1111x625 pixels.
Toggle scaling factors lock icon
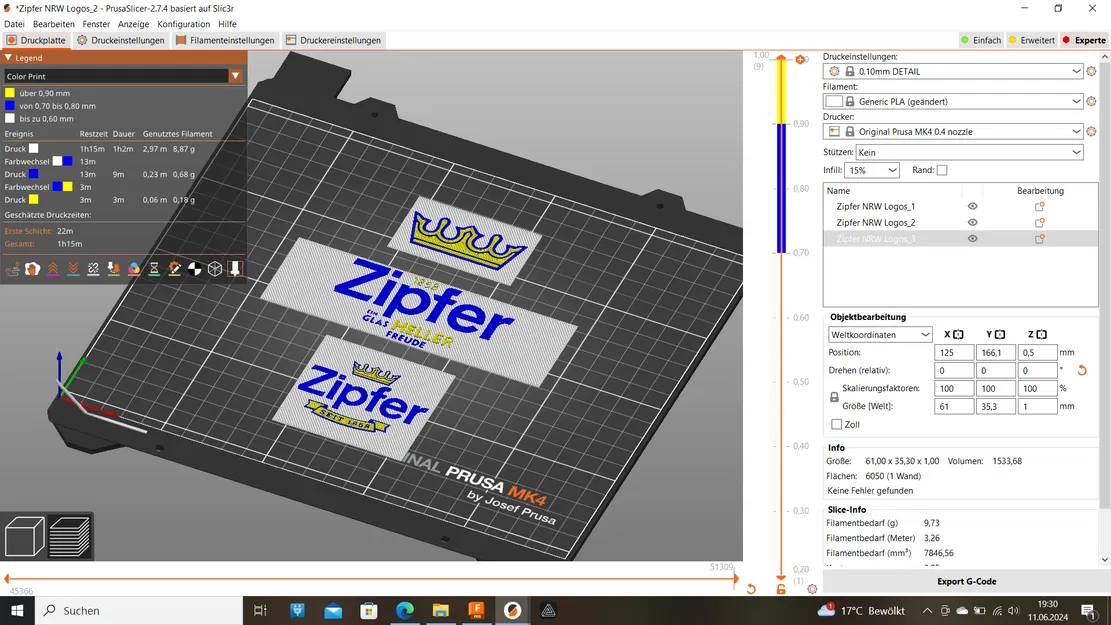(834, 398)
